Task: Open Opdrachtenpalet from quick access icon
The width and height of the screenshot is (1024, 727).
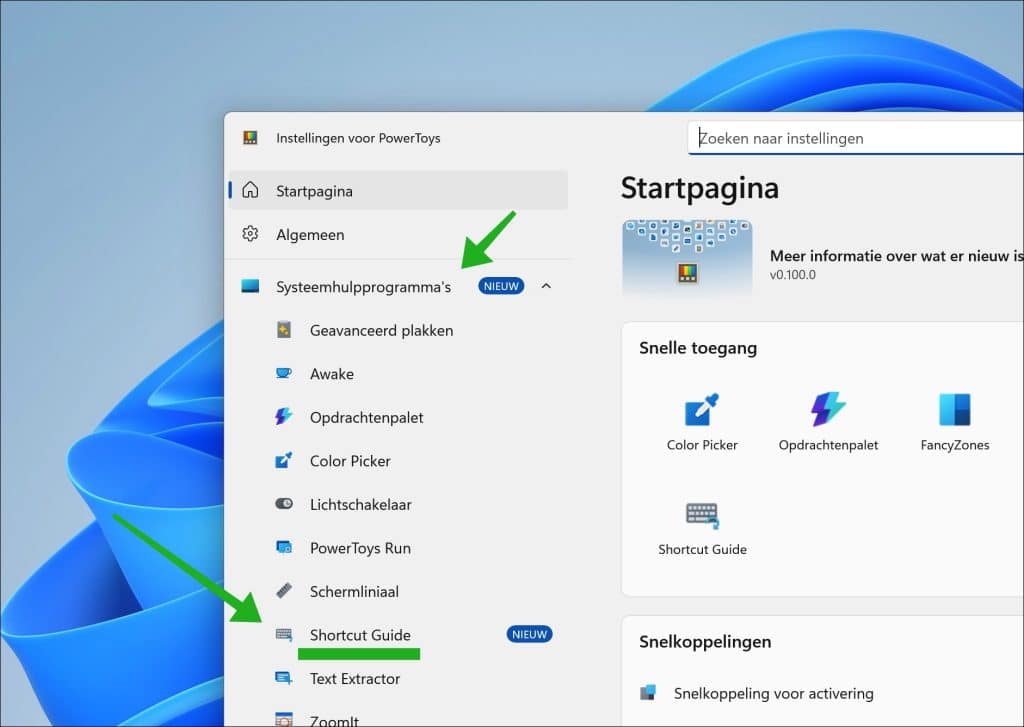Action: point(828,409)
